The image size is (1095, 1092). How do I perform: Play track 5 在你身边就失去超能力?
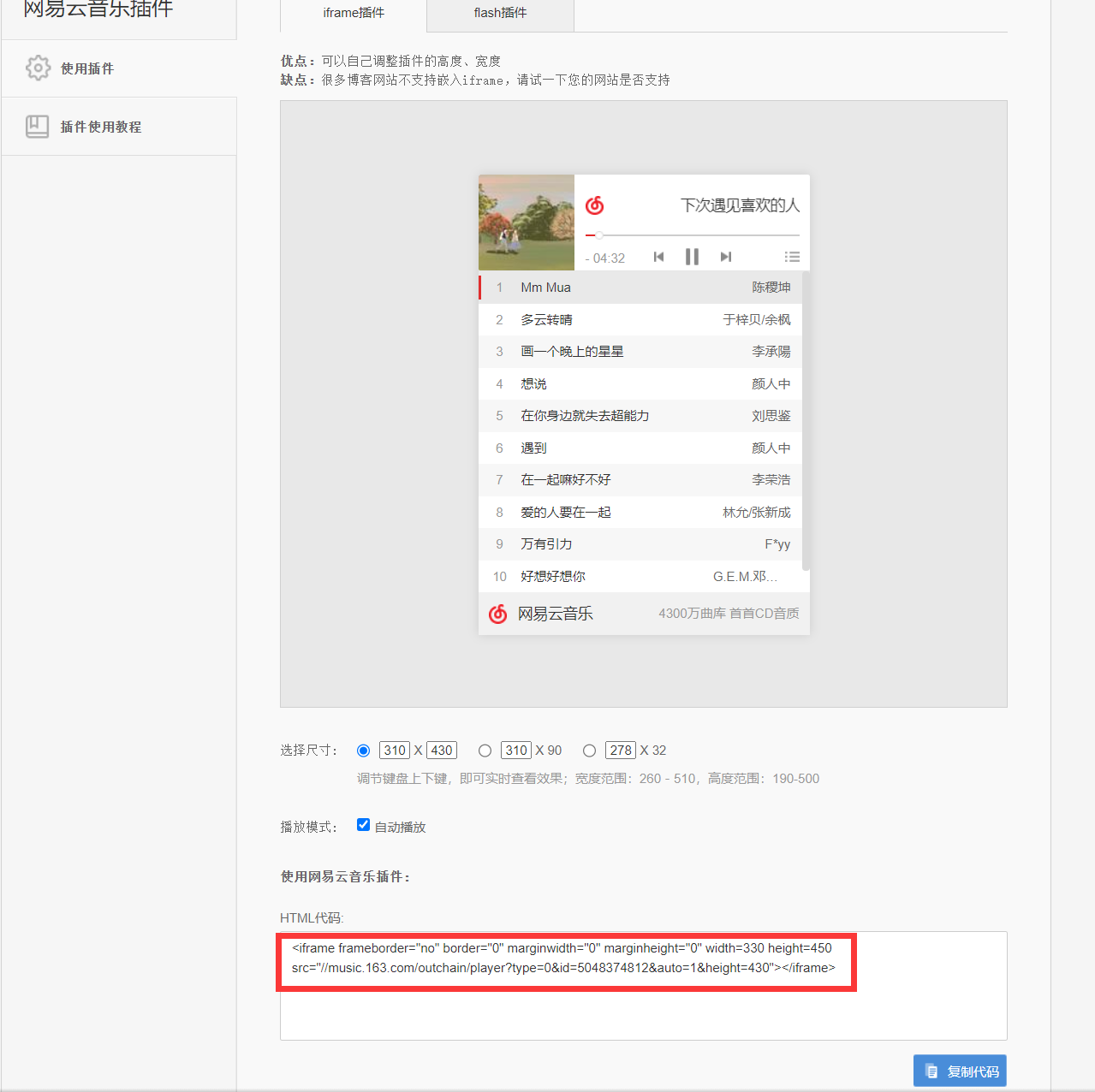tap(640, 416)
